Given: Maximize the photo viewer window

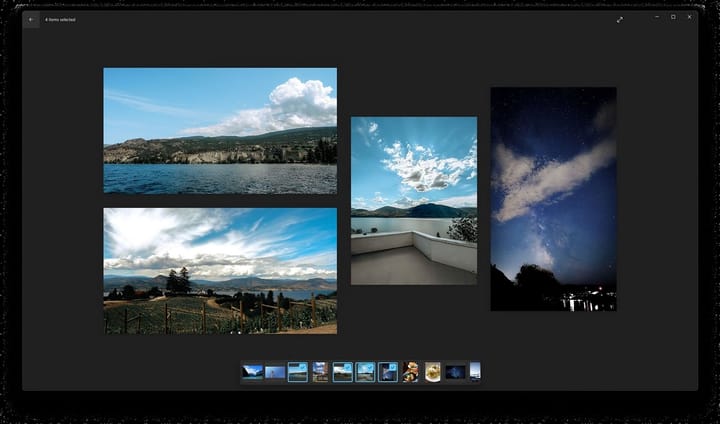Looking at the screenshot, I should coord(673,17).
